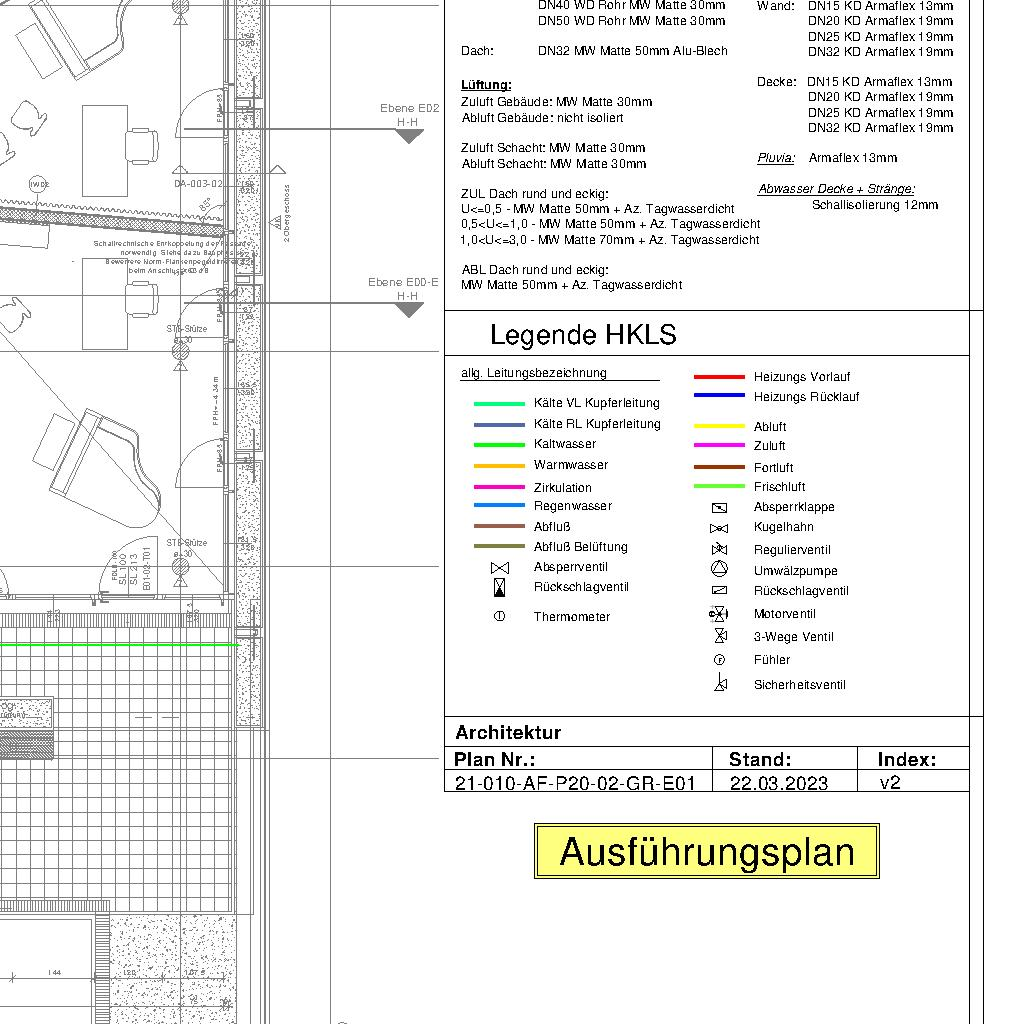Select the Thermometer symbol in the legend
The image size is (1024, 1024).
(x=499, y=616)
